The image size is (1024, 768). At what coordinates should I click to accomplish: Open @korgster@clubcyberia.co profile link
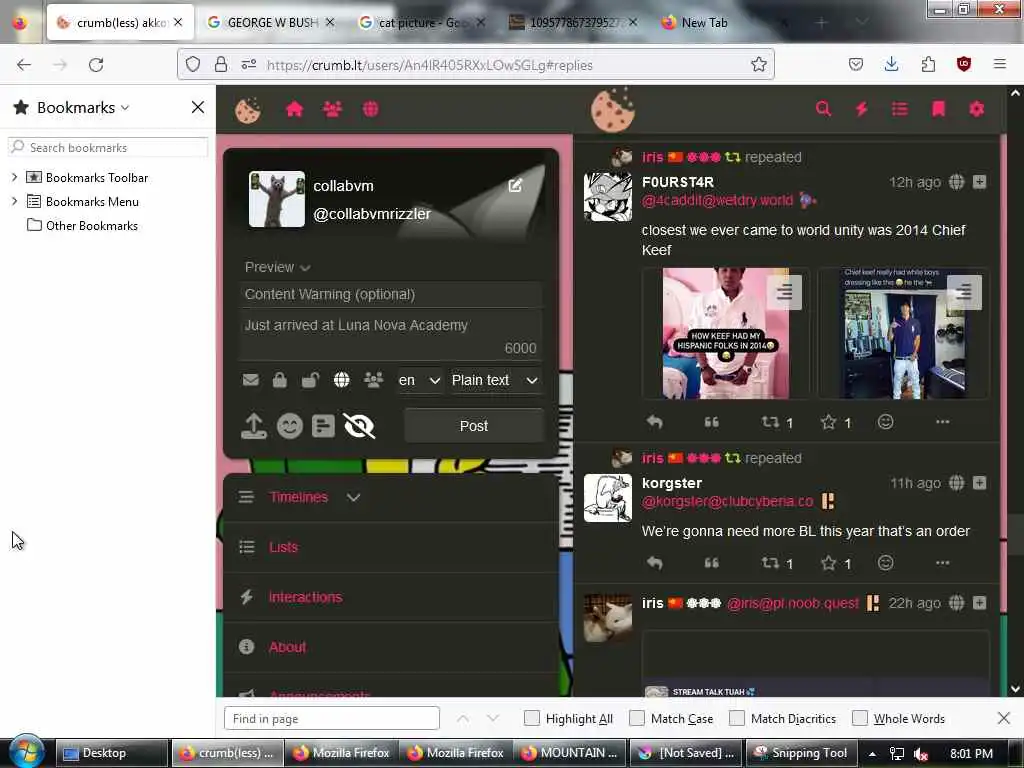pos(728,502)
